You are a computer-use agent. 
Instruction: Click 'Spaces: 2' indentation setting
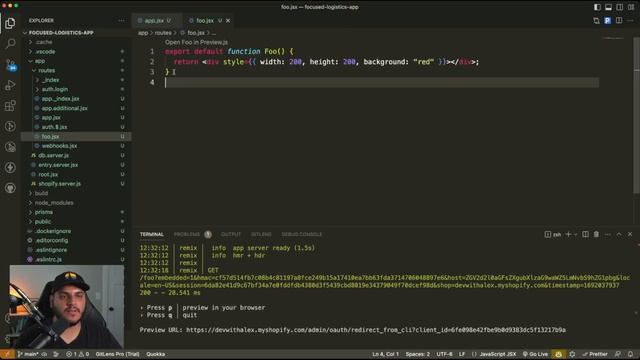(x=418, y=354)
